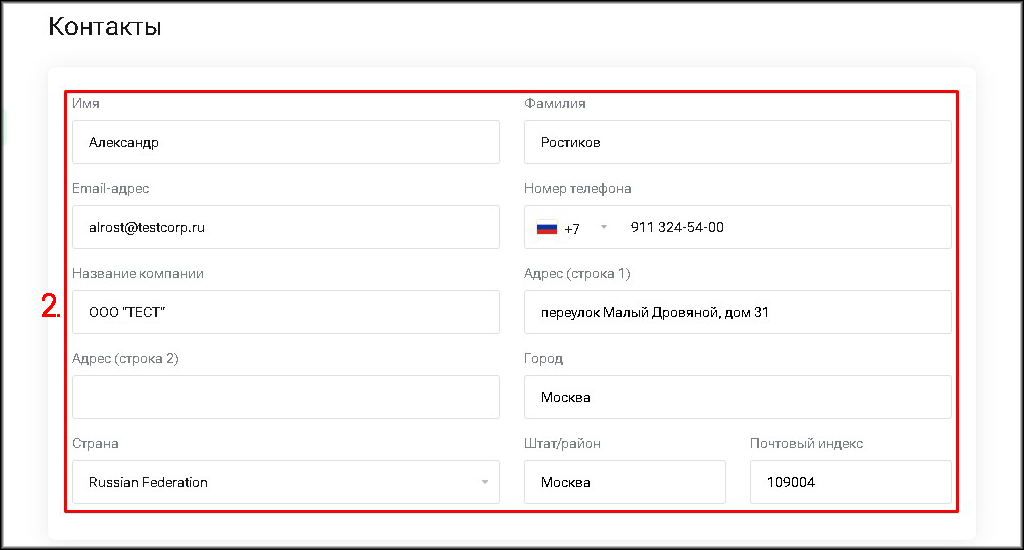The width and height of the screenshot is (1024, 550).
Task: Click the Номер телефона label
Action: click(x=577, y=189)
